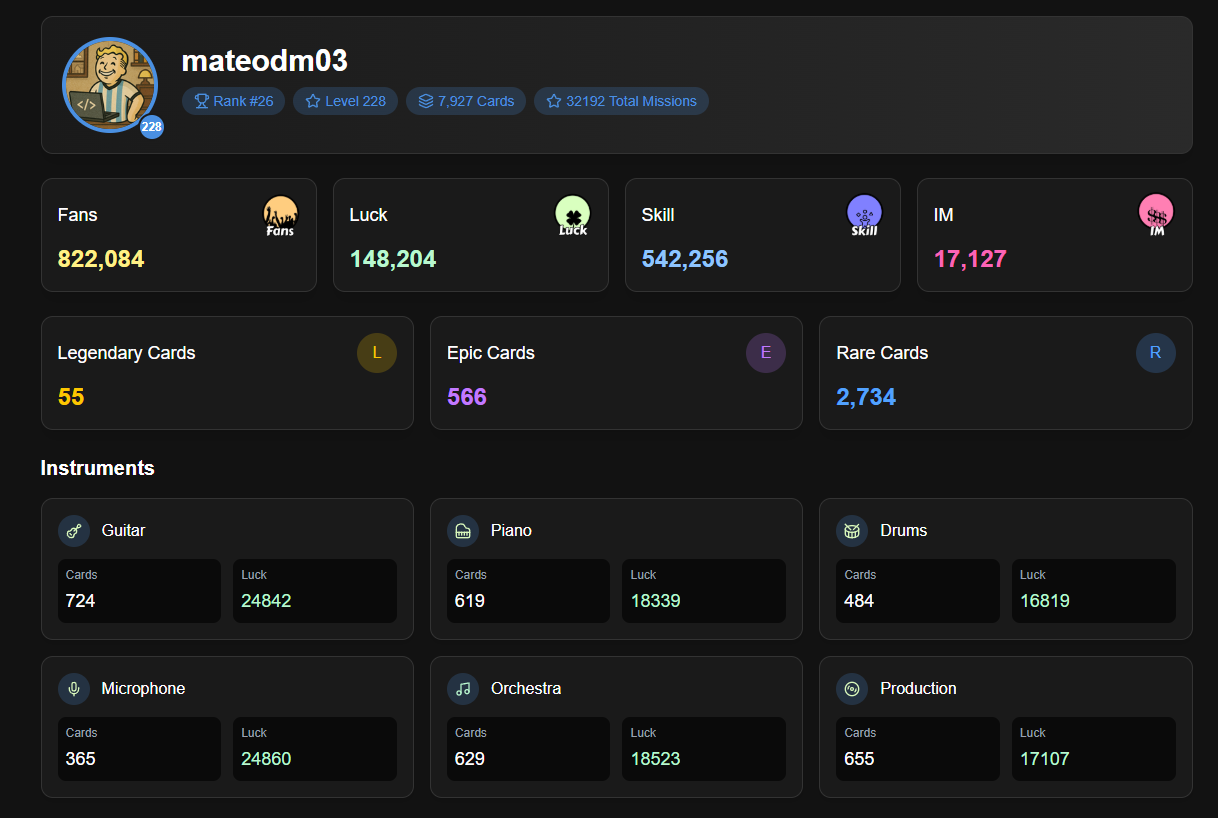
Task: Click the Orchestra music note icon
Action: click(463, 689)
